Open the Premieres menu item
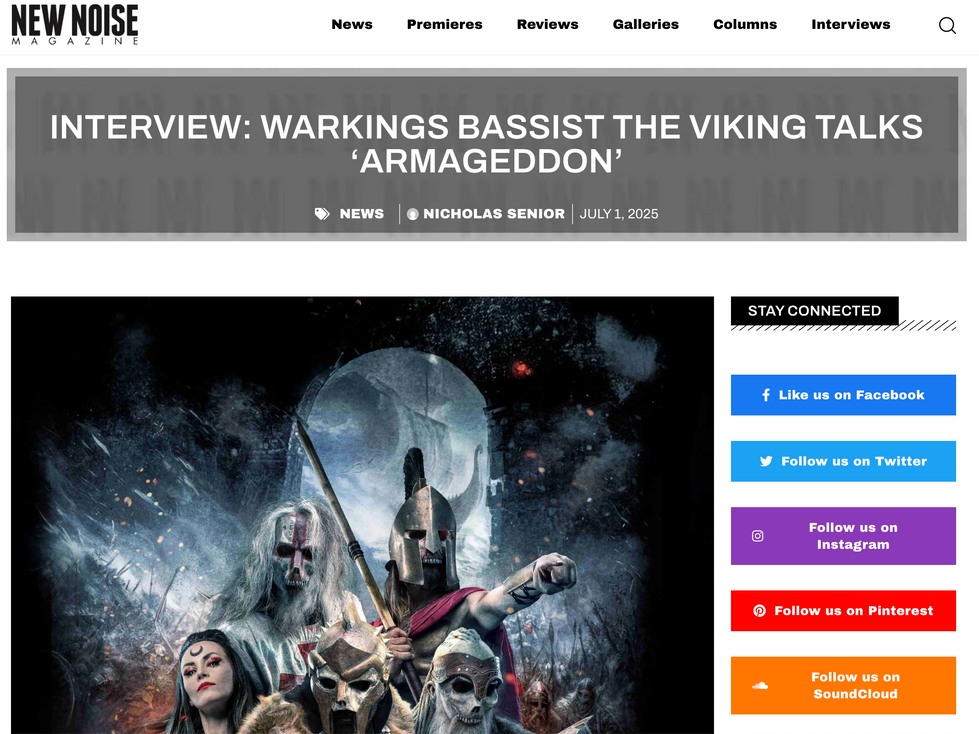This screenshot has width=979, height=734. [x=445, y=24]
